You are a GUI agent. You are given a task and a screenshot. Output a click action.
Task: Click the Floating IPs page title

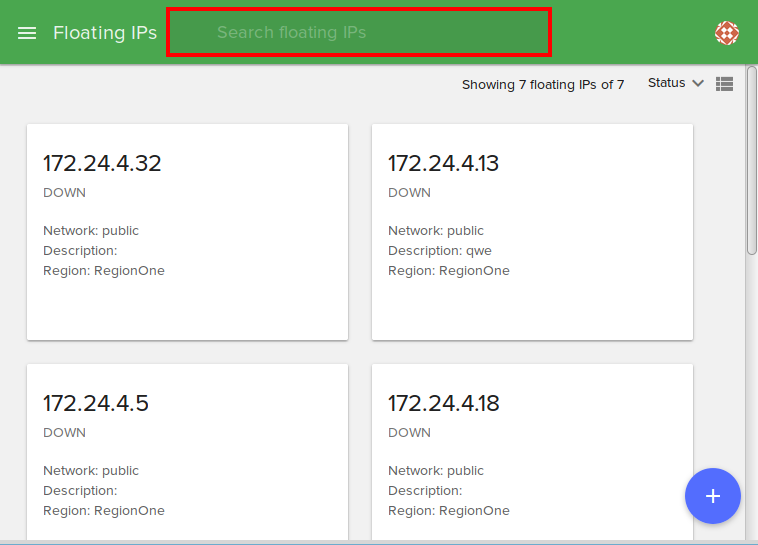[x=105, y=33]
